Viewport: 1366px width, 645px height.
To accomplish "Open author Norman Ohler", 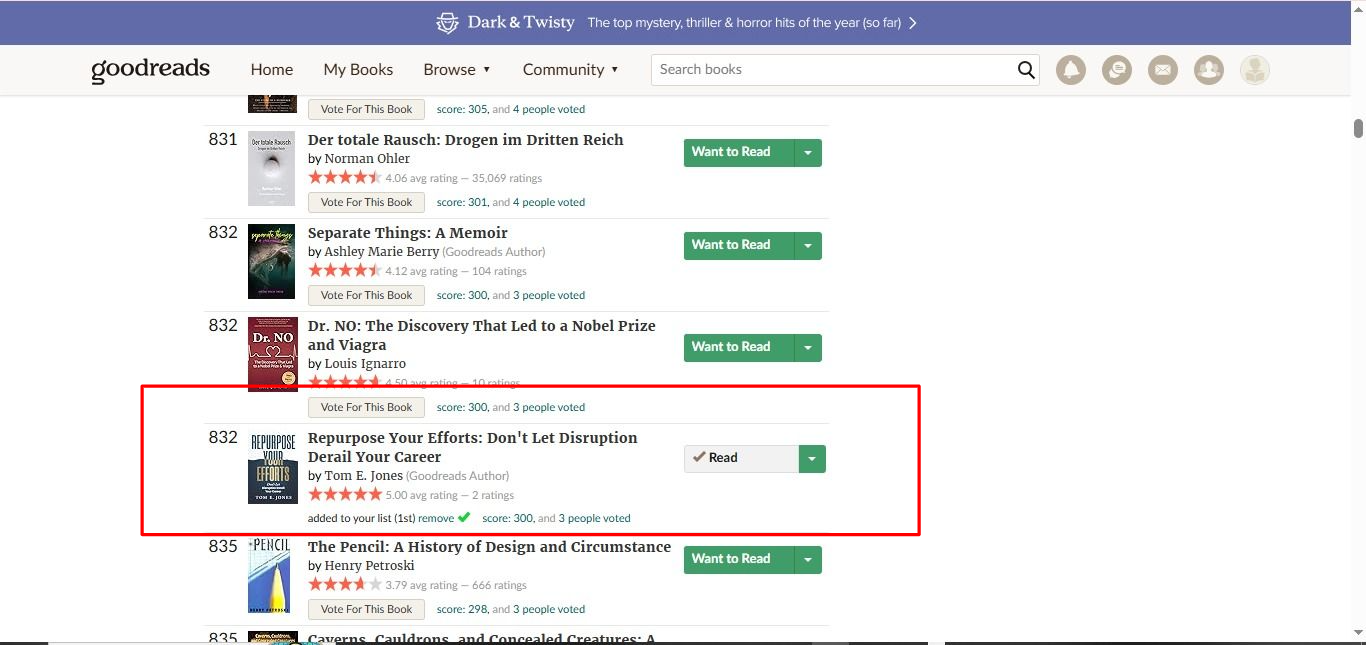I will click(x=367, y=158).
